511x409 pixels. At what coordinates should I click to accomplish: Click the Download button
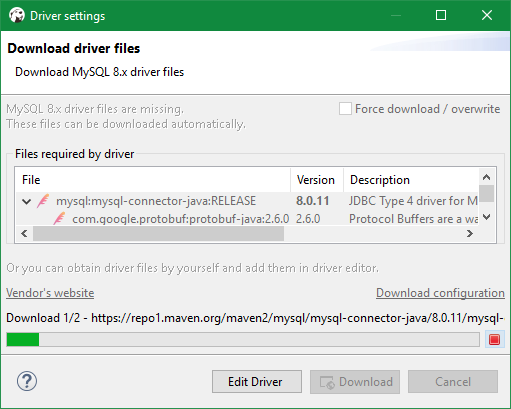[355, 381]
